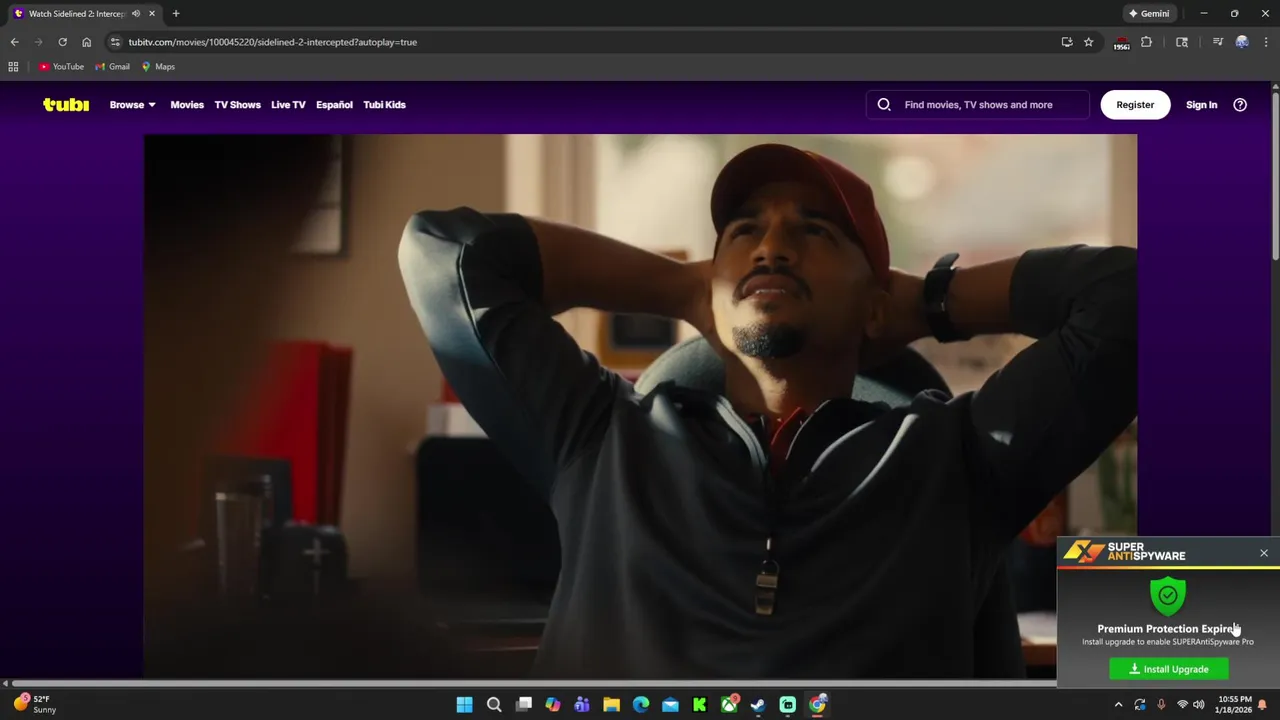Click the Gemini button
The width and height of the screenshot is (1280, 720).
(1149, 14)
